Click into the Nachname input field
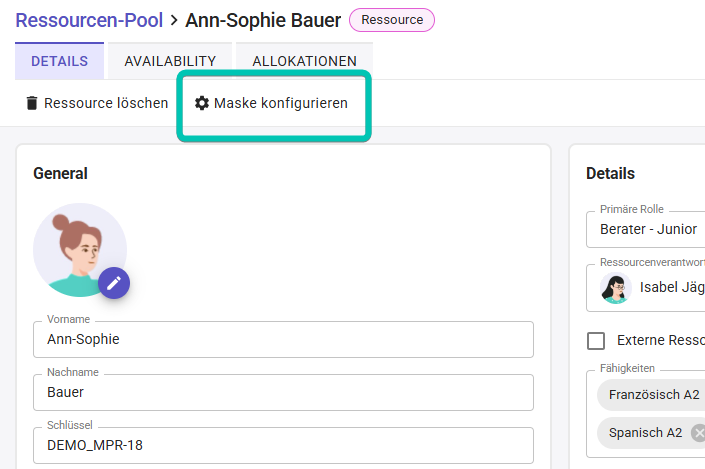 (x=283, y=393)
